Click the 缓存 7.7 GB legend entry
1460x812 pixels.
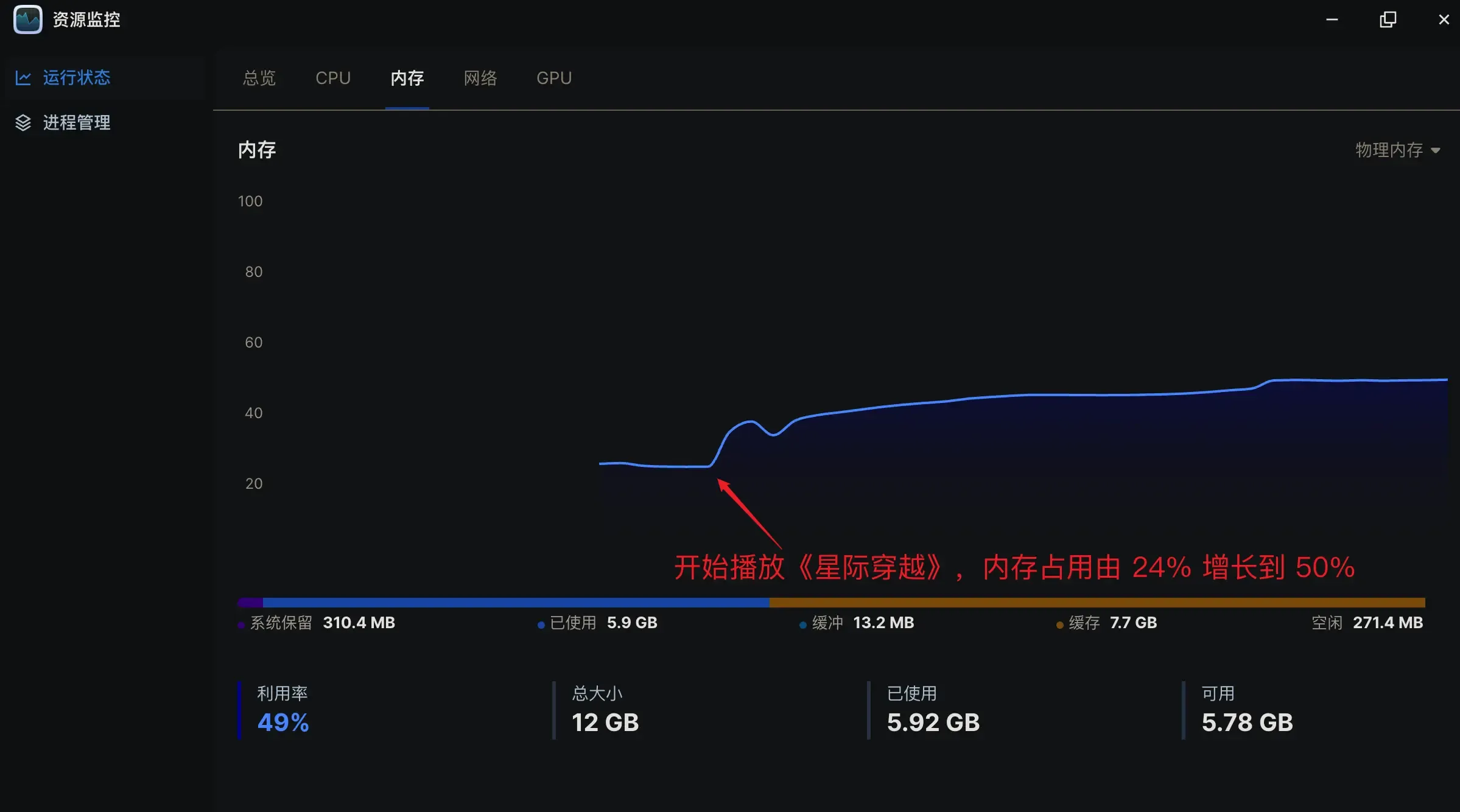tap(1106, 623)
